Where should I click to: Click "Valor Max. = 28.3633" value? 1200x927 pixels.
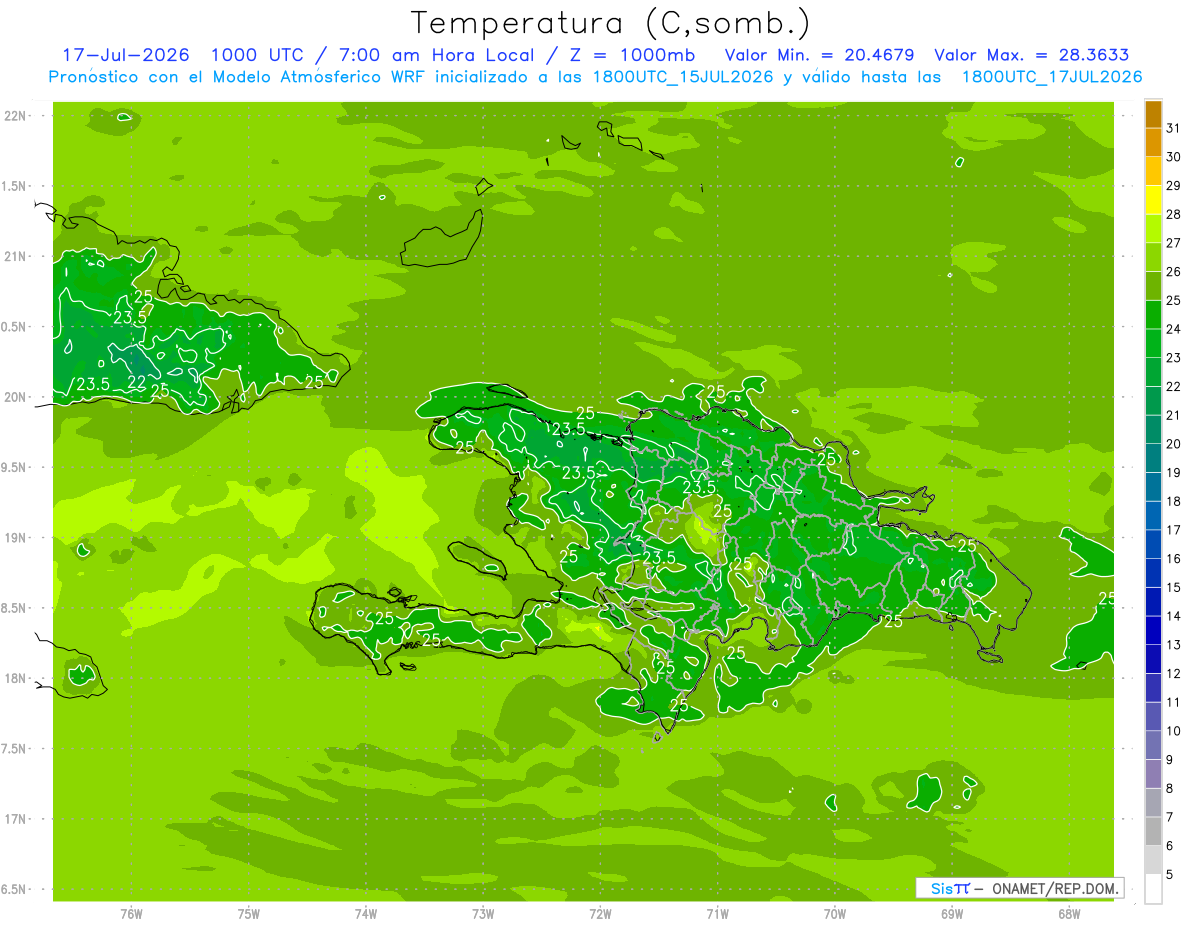(1032, 55)
